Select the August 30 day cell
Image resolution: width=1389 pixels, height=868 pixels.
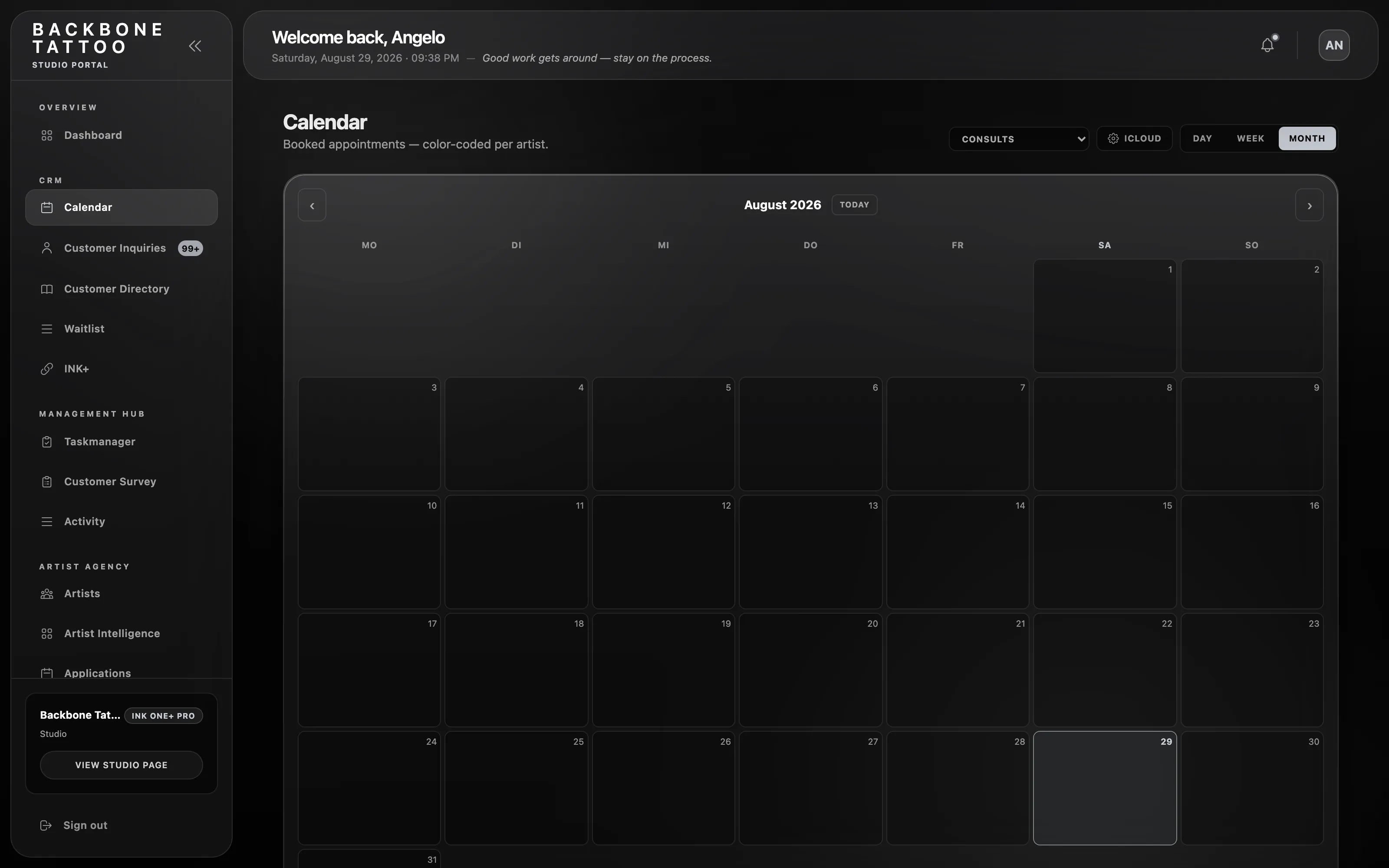1252,788
